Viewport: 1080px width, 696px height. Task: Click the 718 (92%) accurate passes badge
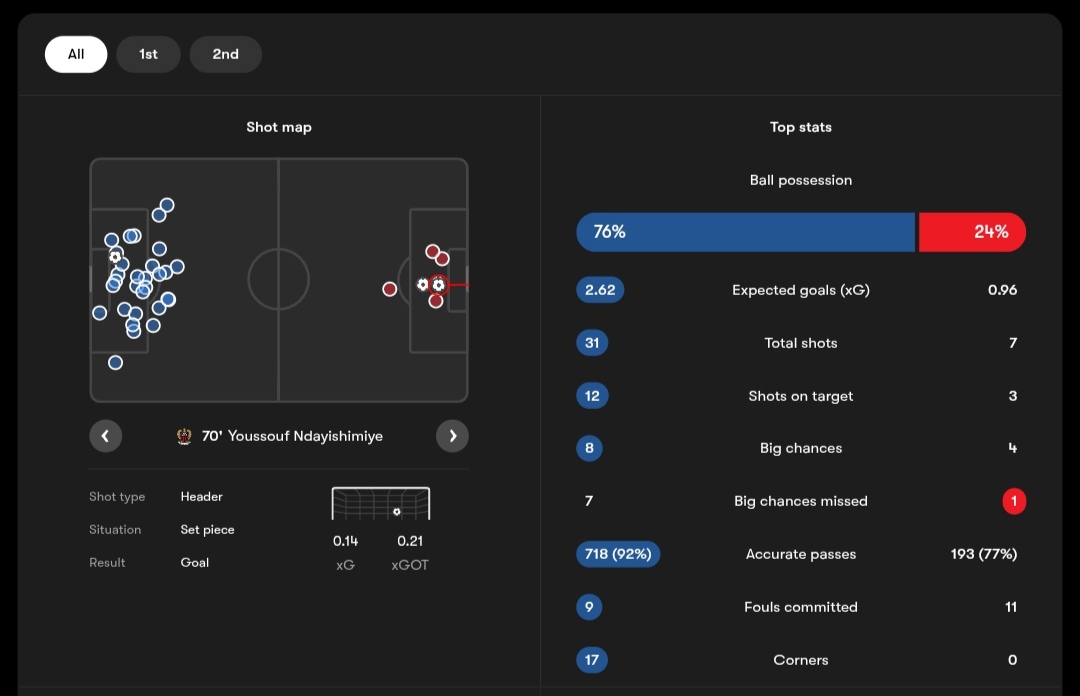click(x=618, y=554)
